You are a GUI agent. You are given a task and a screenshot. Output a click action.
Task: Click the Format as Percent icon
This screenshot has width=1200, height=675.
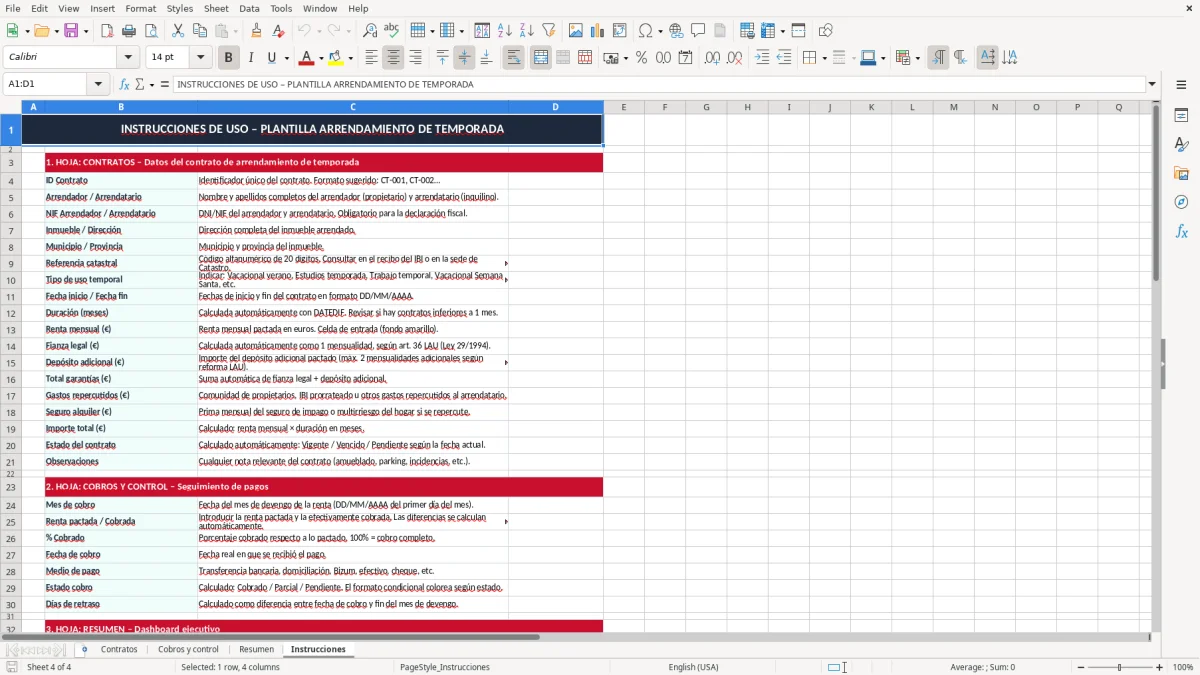641,58
